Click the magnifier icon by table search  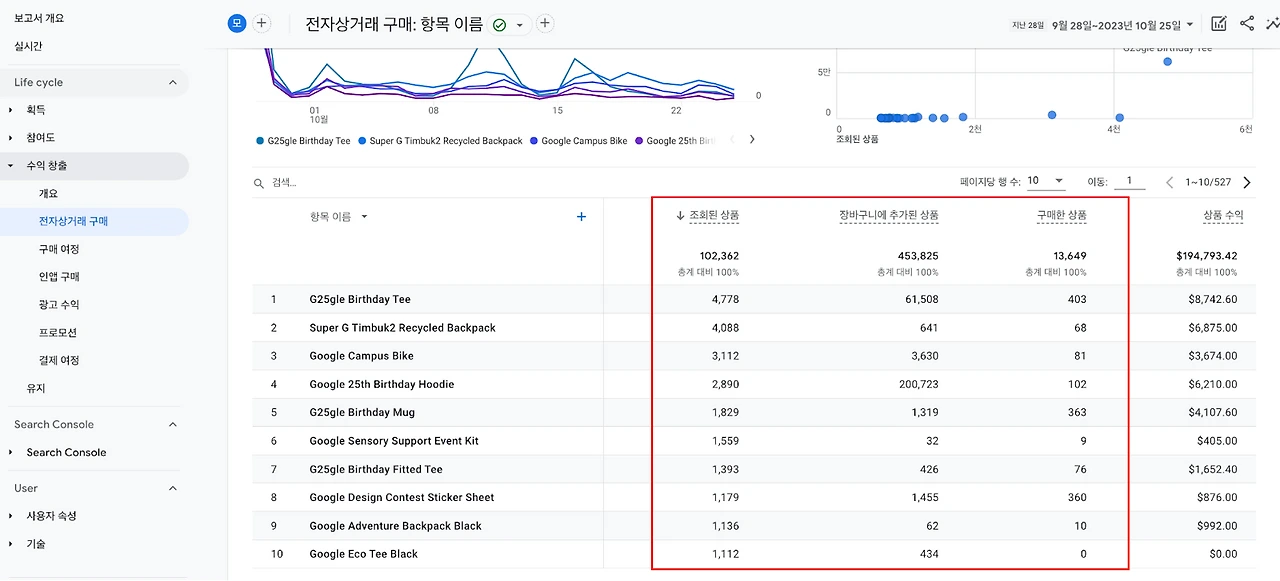(260, 183)
